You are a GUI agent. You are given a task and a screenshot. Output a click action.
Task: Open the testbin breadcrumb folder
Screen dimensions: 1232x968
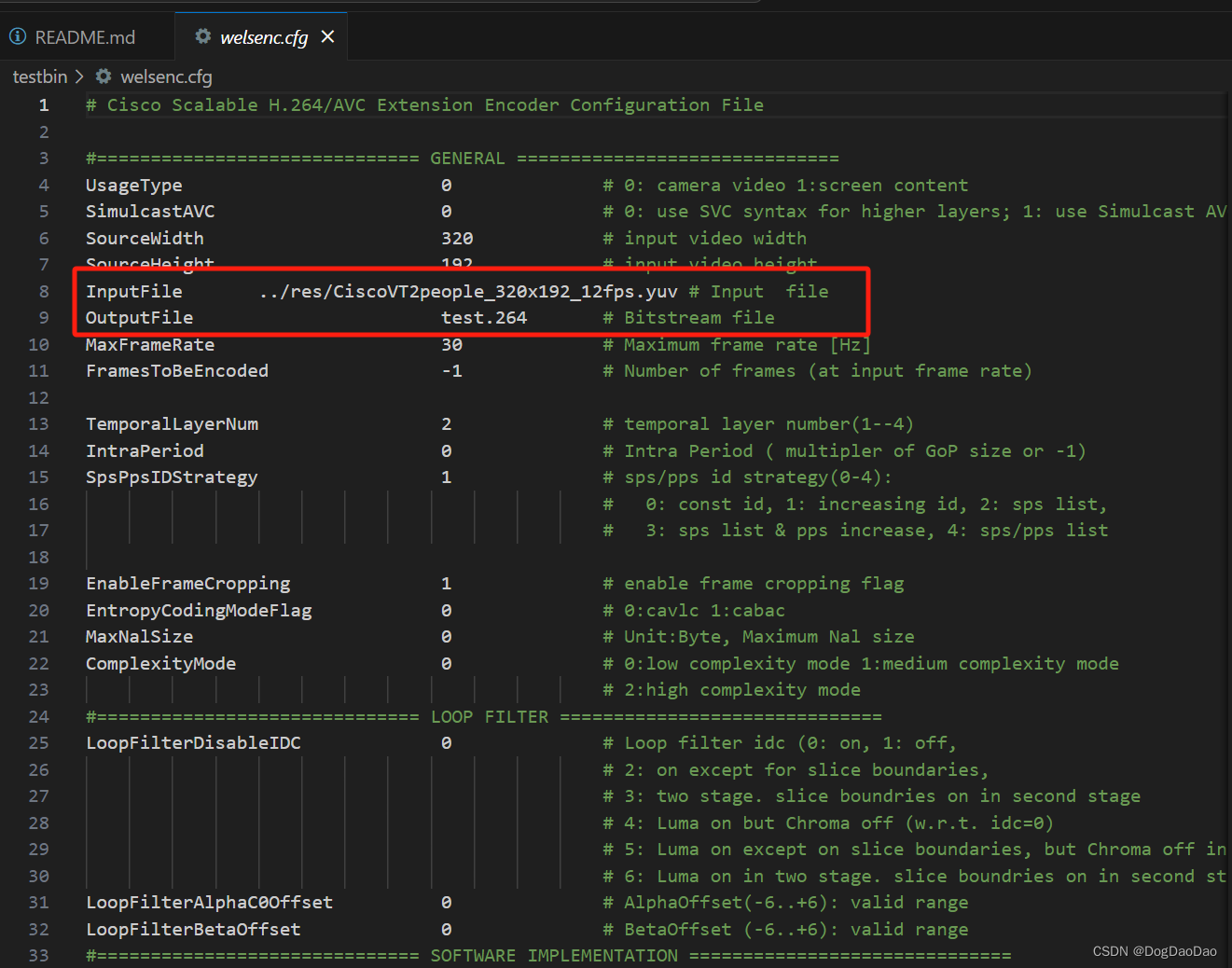pos(40,76)
